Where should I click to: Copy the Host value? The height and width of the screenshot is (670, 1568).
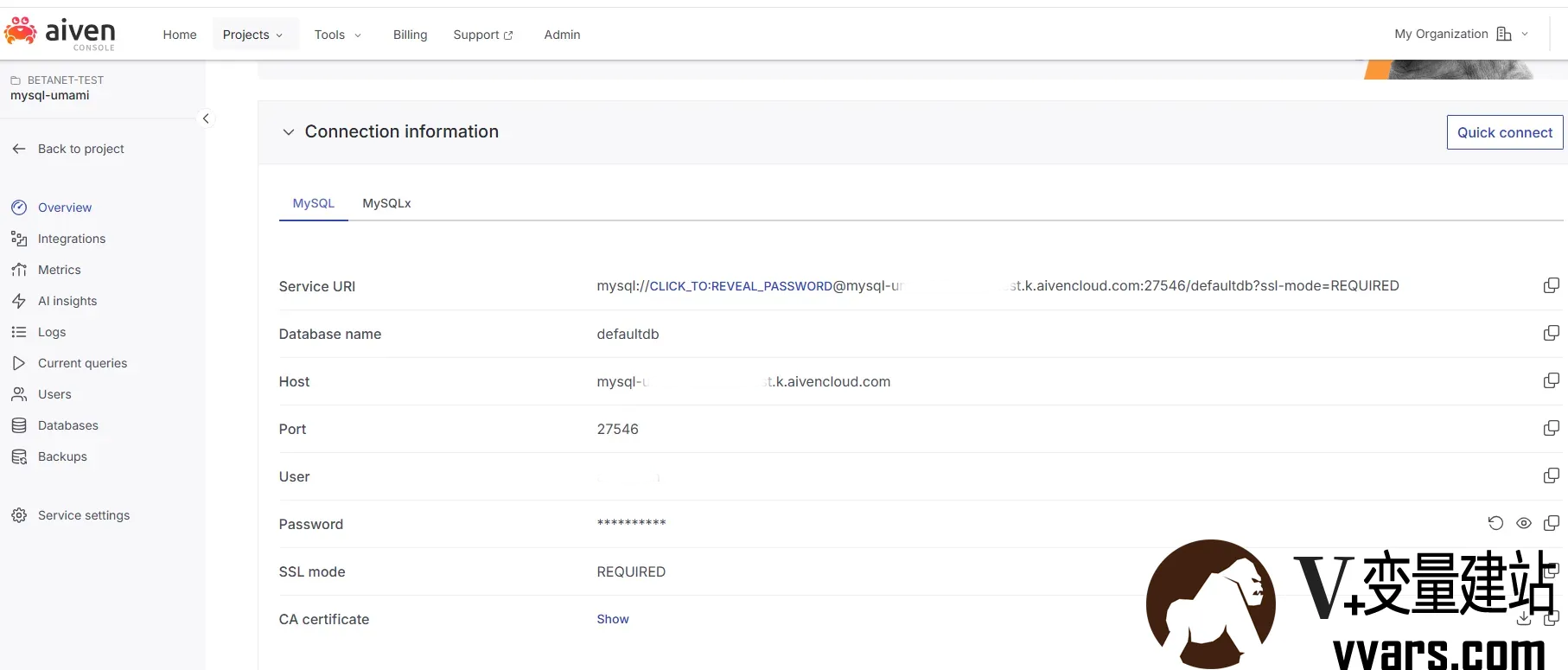pos(1552,380)
